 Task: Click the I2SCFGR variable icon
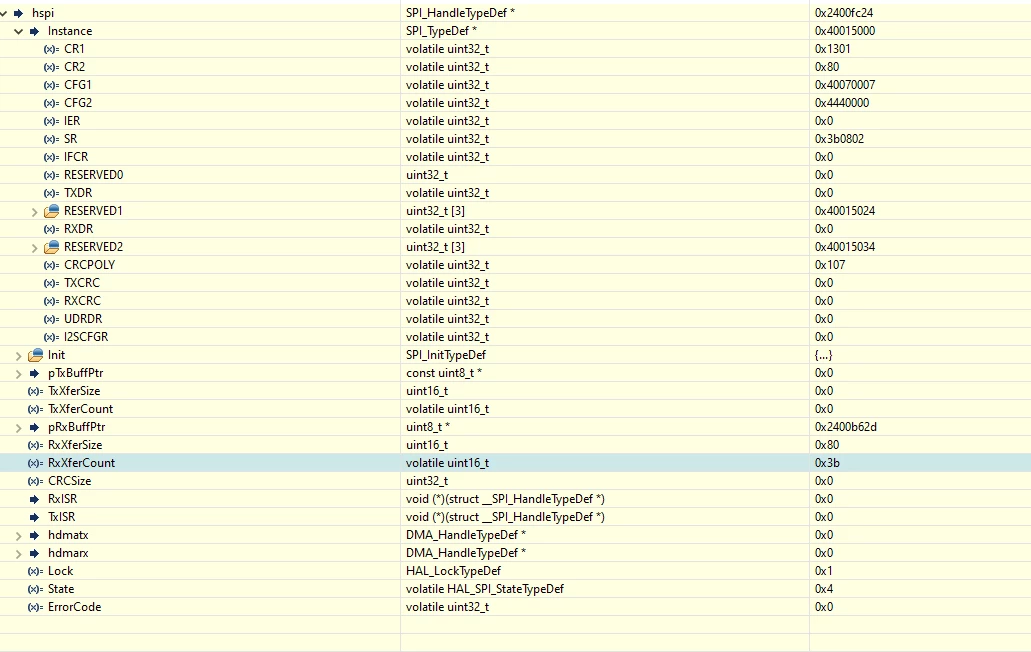coord(51,337)
